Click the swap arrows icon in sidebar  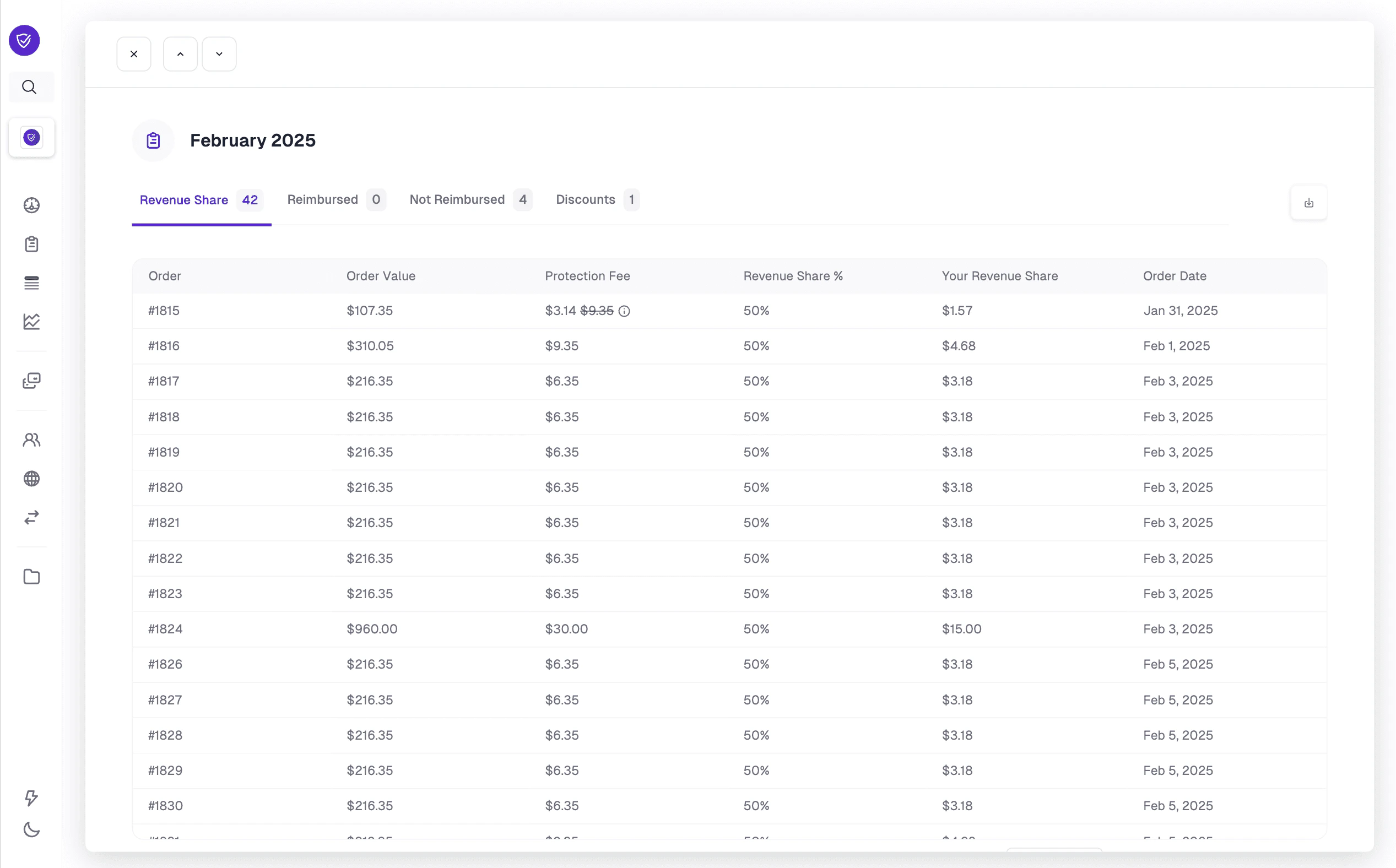pos(31,517)
